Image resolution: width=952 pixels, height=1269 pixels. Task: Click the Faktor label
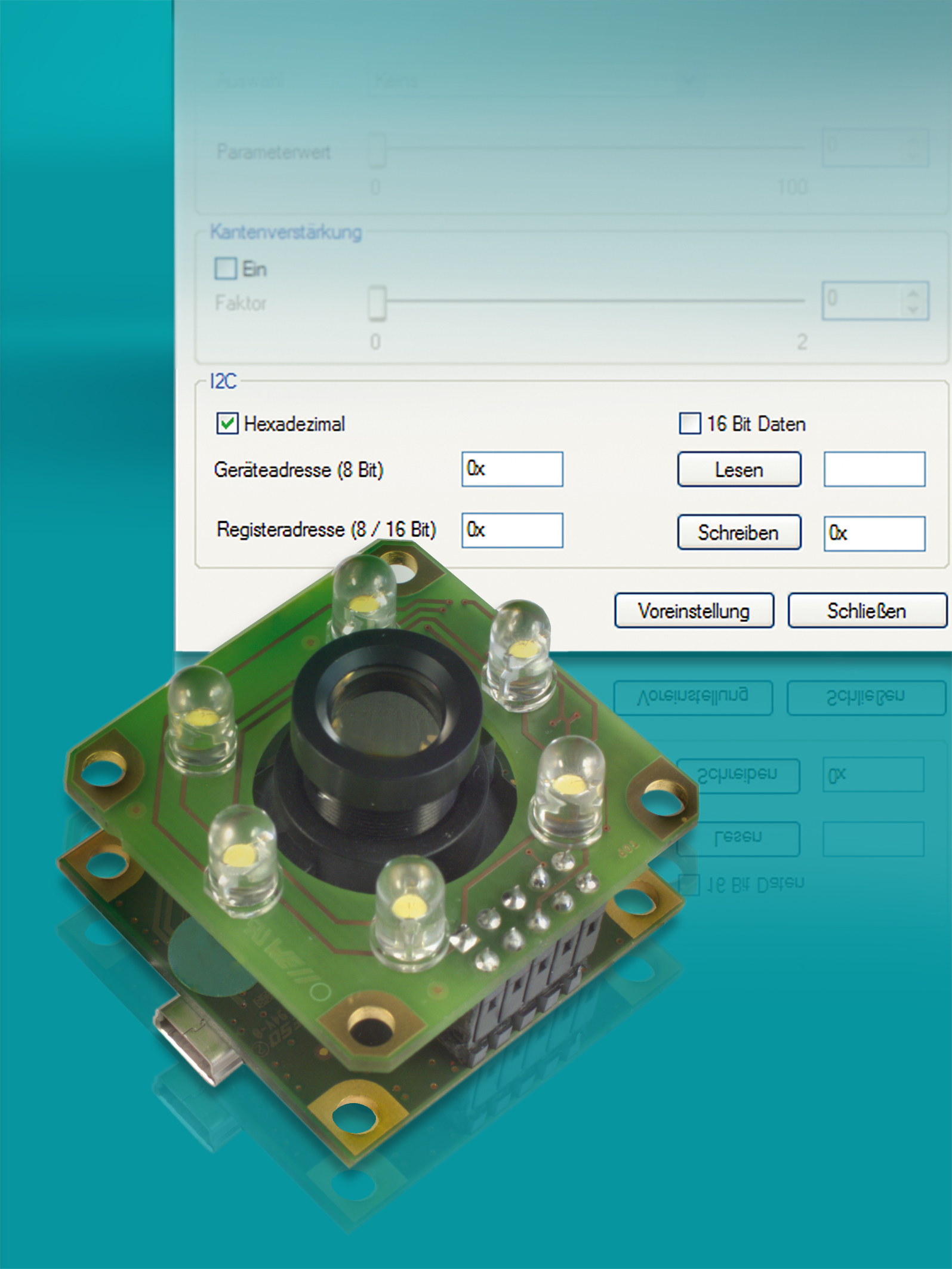click(241, 303)
